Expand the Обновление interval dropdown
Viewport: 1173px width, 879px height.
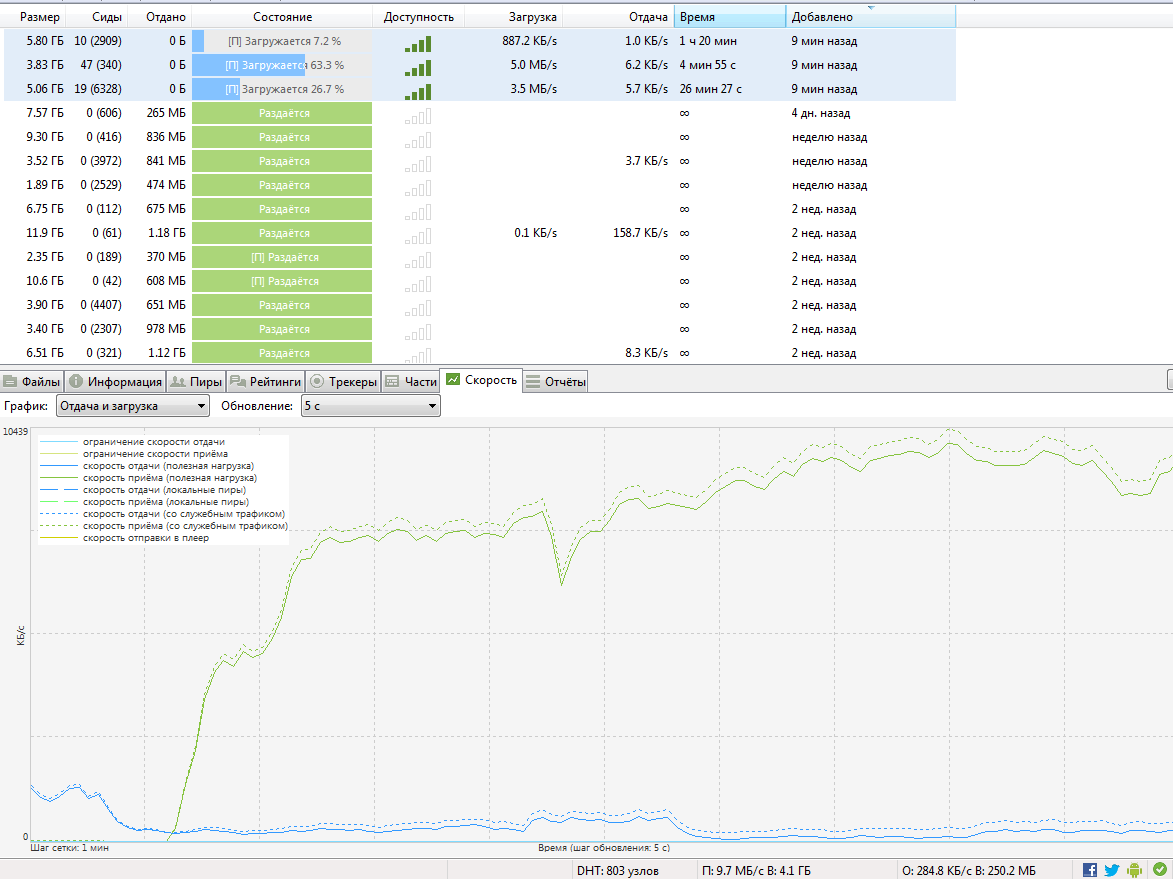pyautogui.click(x=370, y=406)
